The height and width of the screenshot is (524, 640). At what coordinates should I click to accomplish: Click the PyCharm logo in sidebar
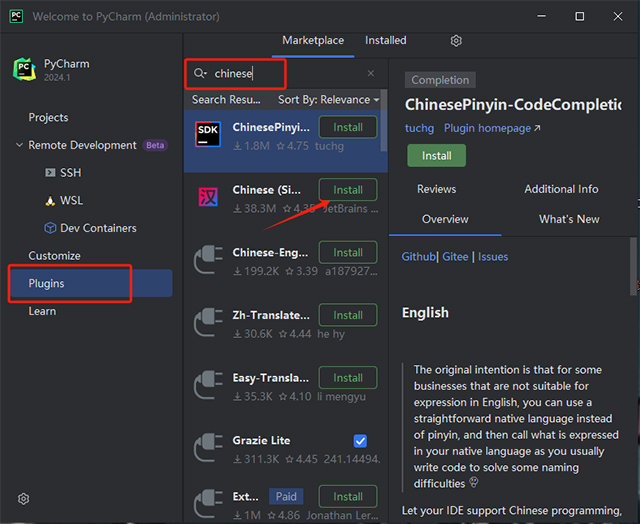[x=24, y=70]
